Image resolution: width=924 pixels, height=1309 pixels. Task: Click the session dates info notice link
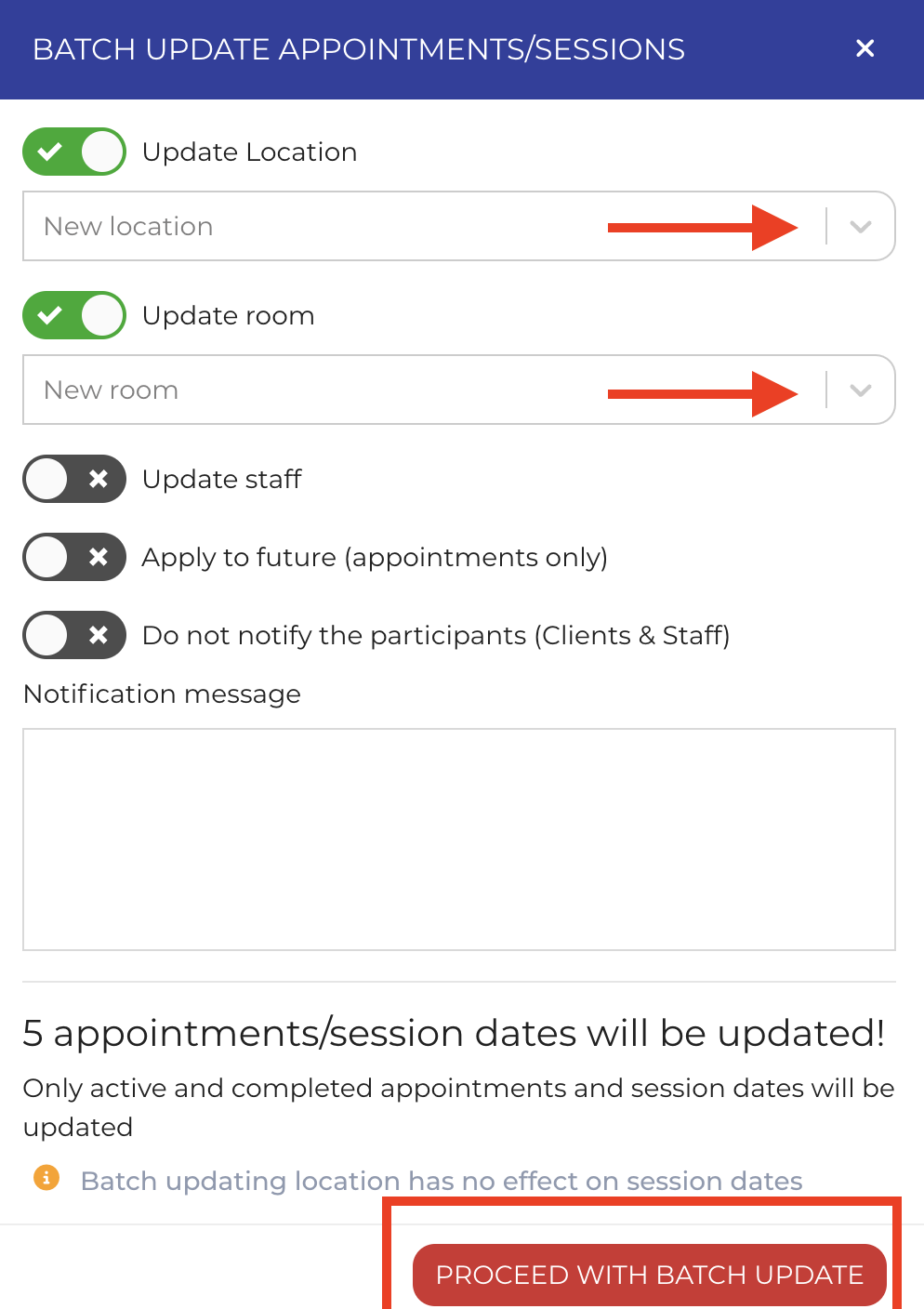(x=442, y=1181)
